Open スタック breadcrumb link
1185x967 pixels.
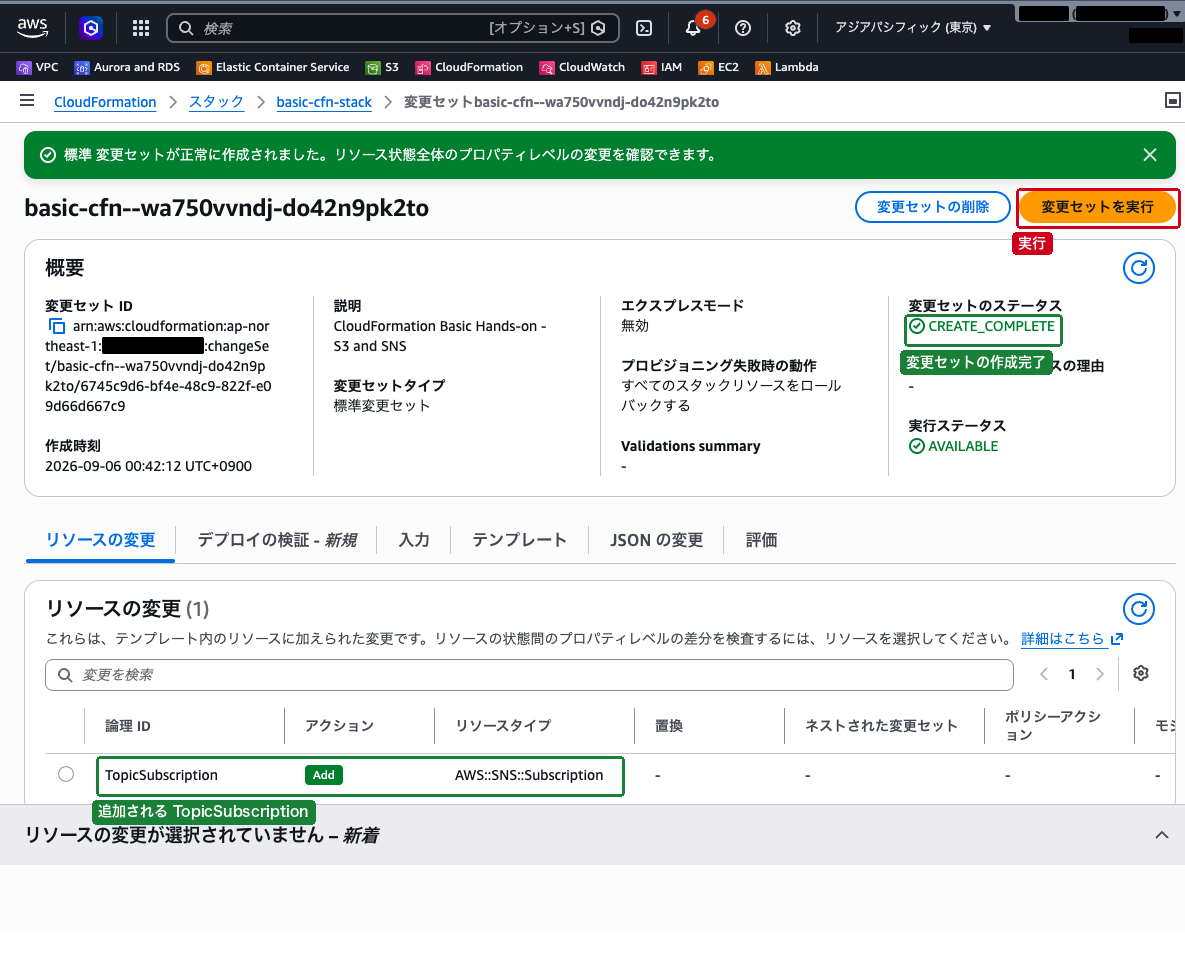216,102
